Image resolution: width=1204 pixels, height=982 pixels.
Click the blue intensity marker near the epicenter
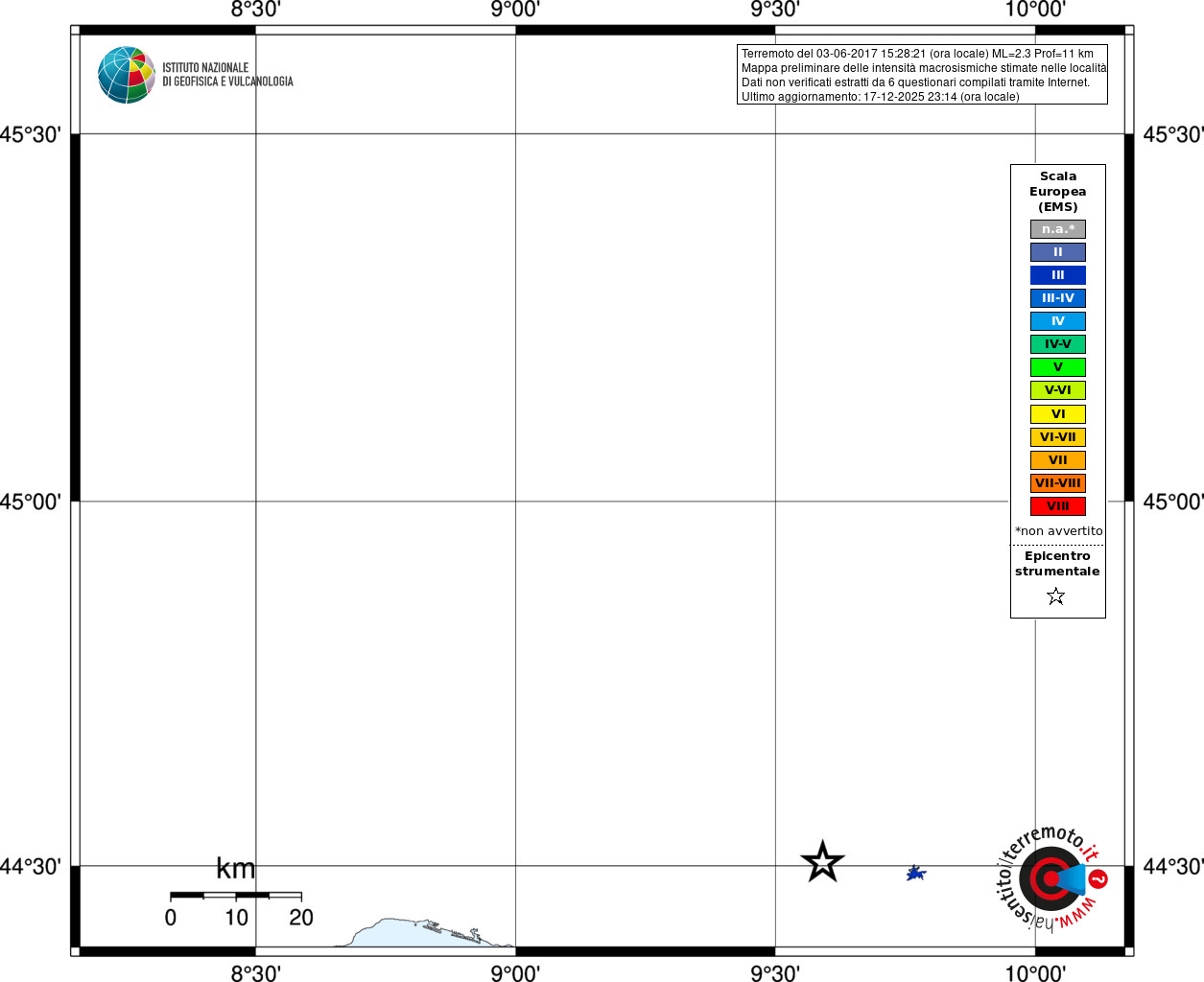pyautogui.click(x=916, y=873)
